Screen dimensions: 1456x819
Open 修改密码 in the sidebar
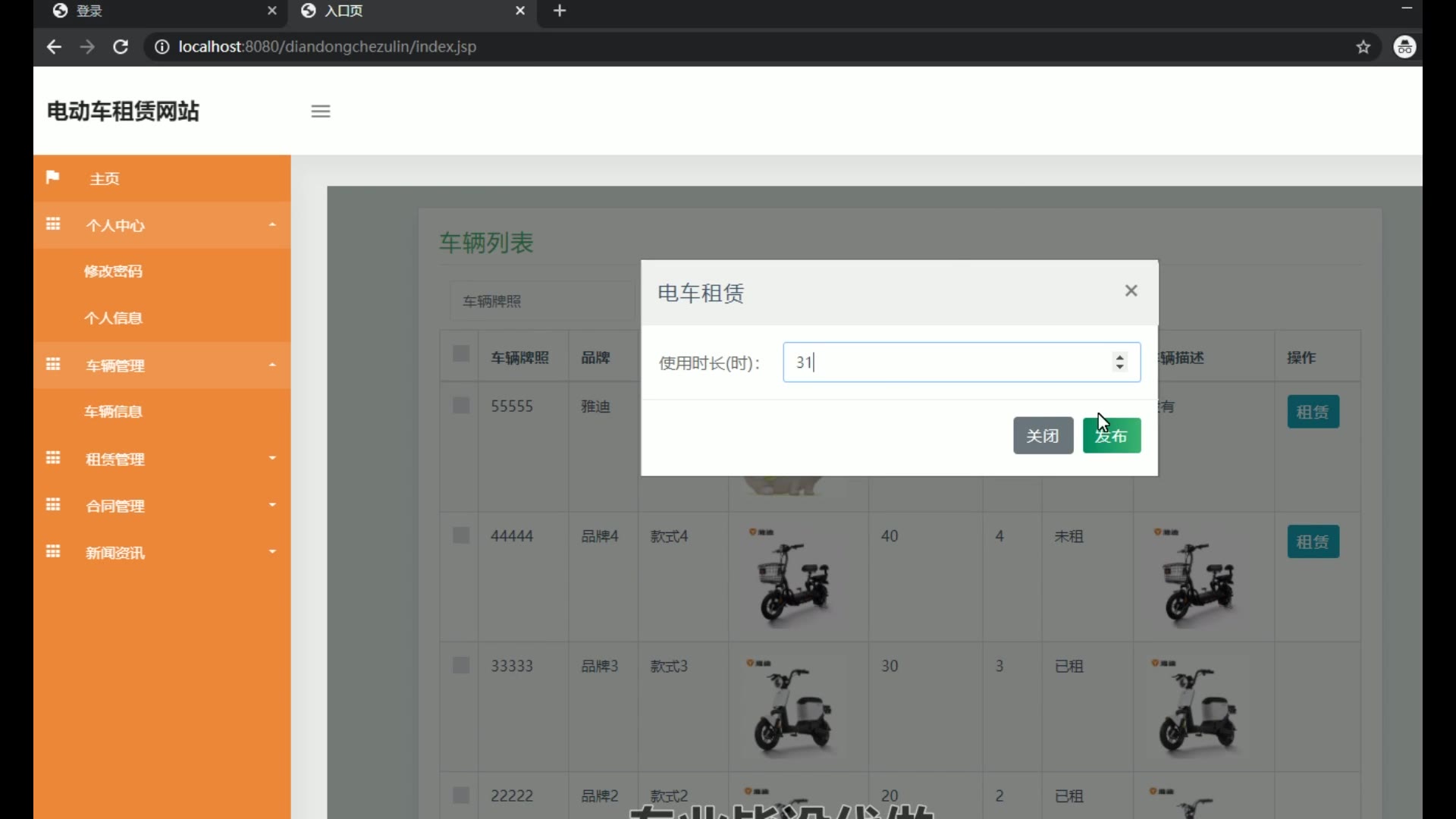pyautogui.click(x=114, y=271)
